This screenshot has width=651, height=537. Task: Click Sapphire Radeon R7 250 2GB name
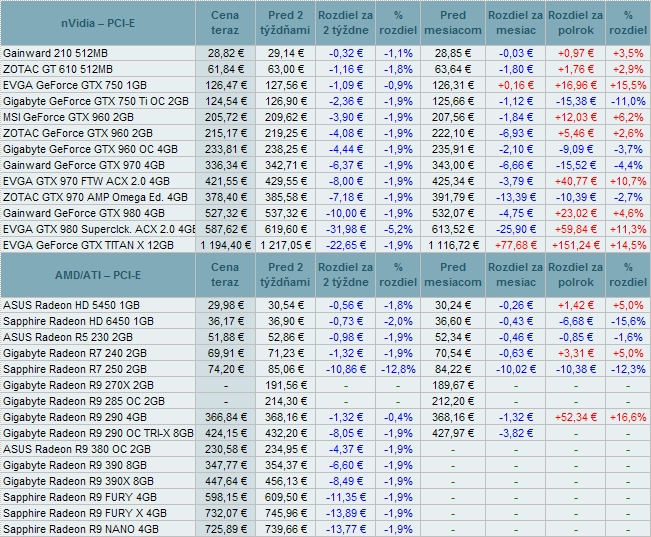point(75,369)
